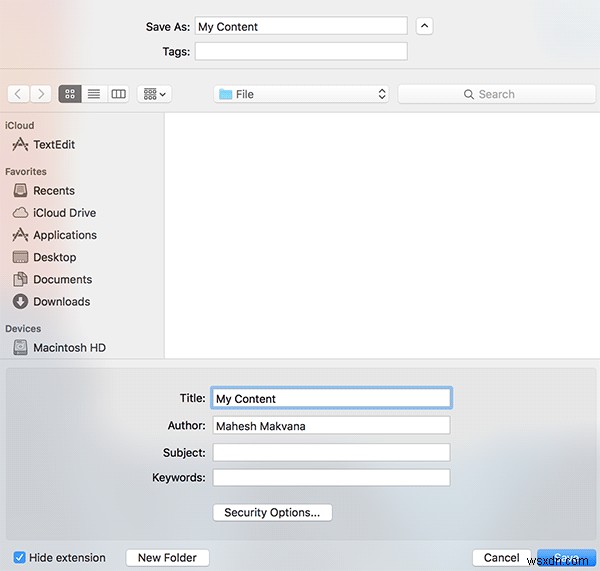Click the Downloads arrow icon
The width and height of the screenshot is (600, 571).
(x=20, y=301)
